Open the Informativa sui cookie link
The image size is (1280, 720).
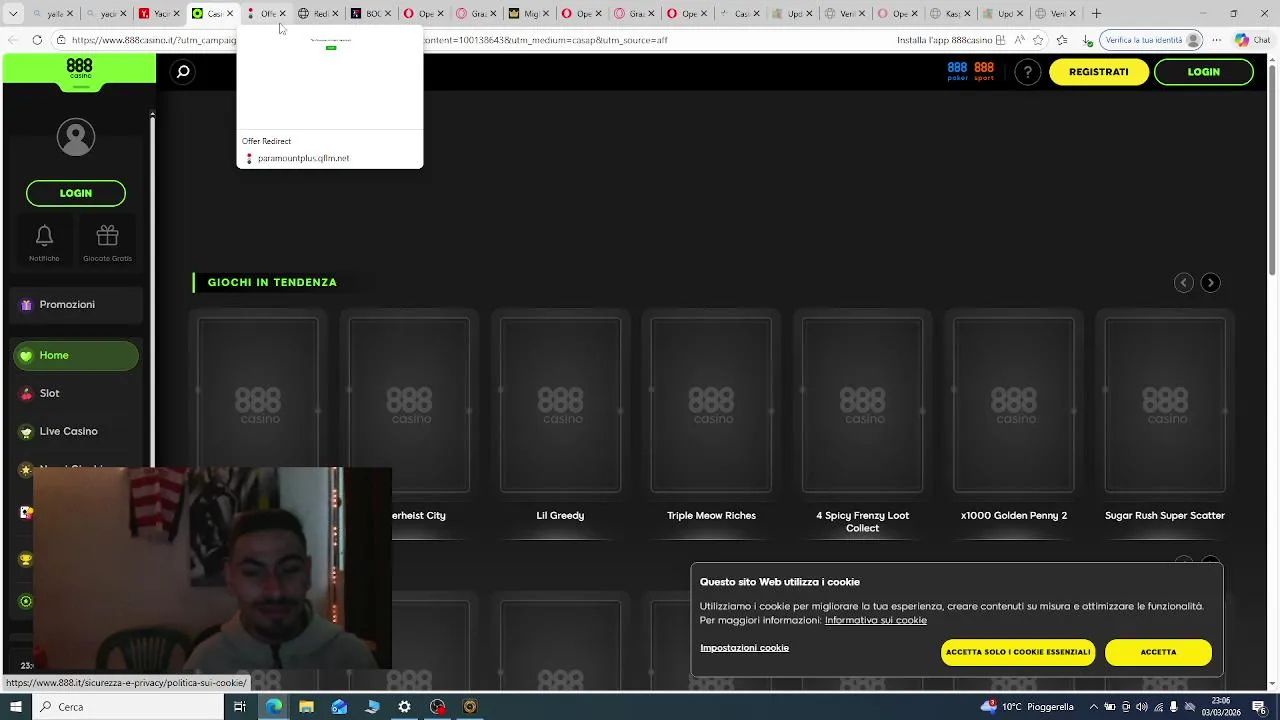[x=875, y=620]
